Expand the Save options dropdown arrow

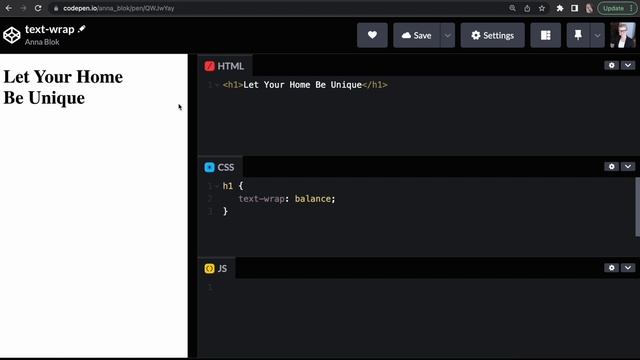(448, 35)
